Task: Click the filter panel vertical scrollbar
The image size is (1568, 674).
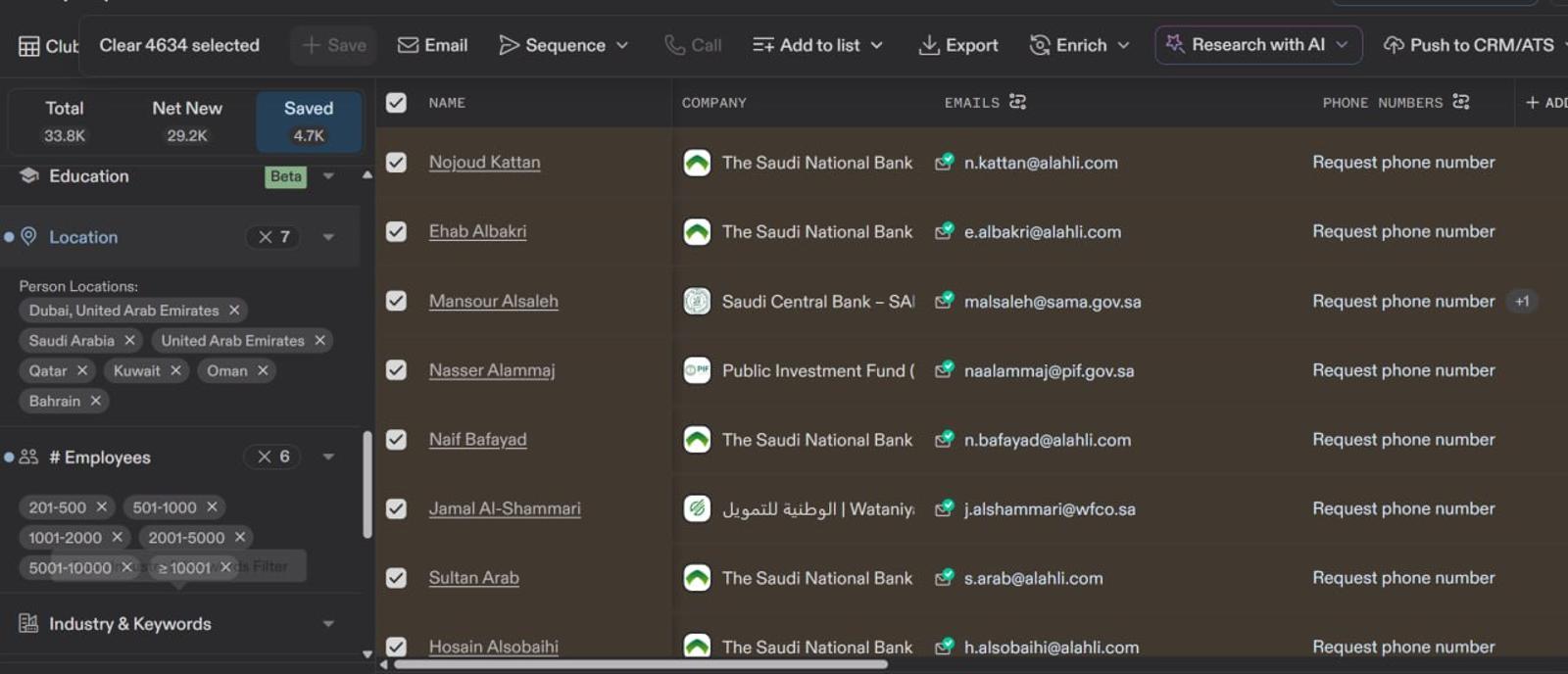Action: (x=367, y=485)
